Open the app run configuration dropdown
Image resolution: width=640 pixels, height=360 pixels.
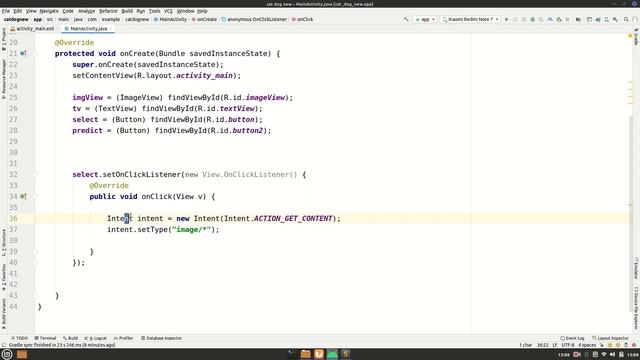(x=425, y=19)
